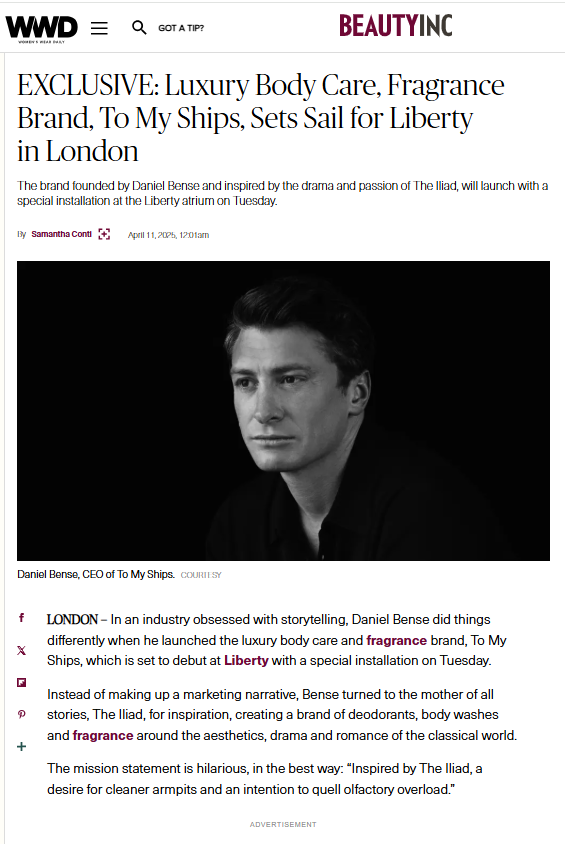
Task: Click fragrance link in second paragraph
Action: click(x=103, y=735)
